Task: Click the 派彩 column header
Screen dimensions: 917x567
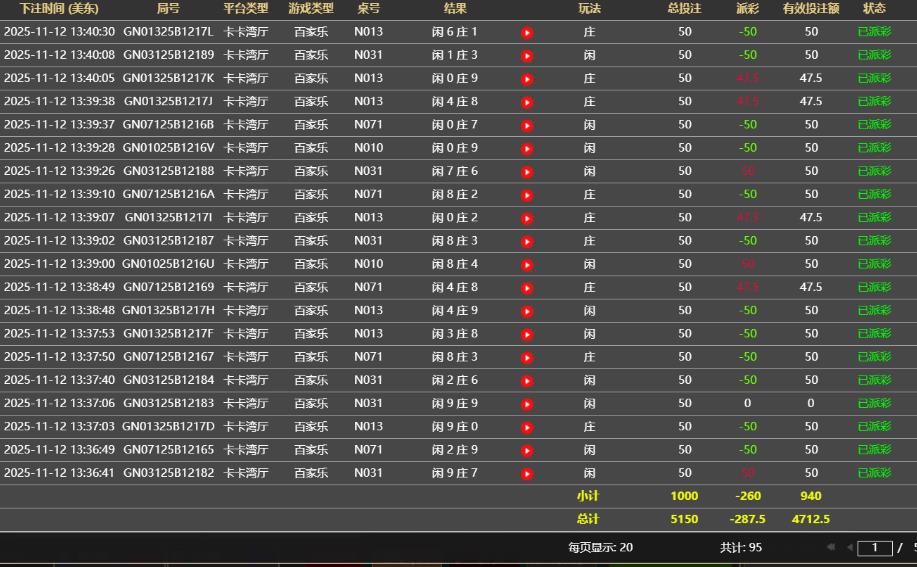Action: pos(747,8)
